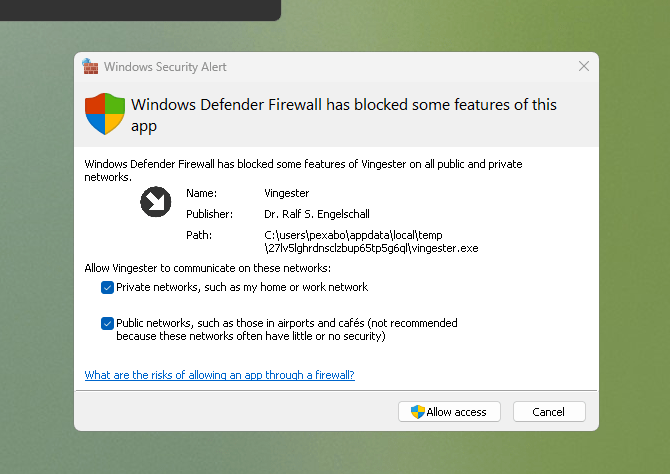The height and width of the screenshot is (474, 670).
Task: Close the Windows Security Alert dialog
Action: point(584,66)
